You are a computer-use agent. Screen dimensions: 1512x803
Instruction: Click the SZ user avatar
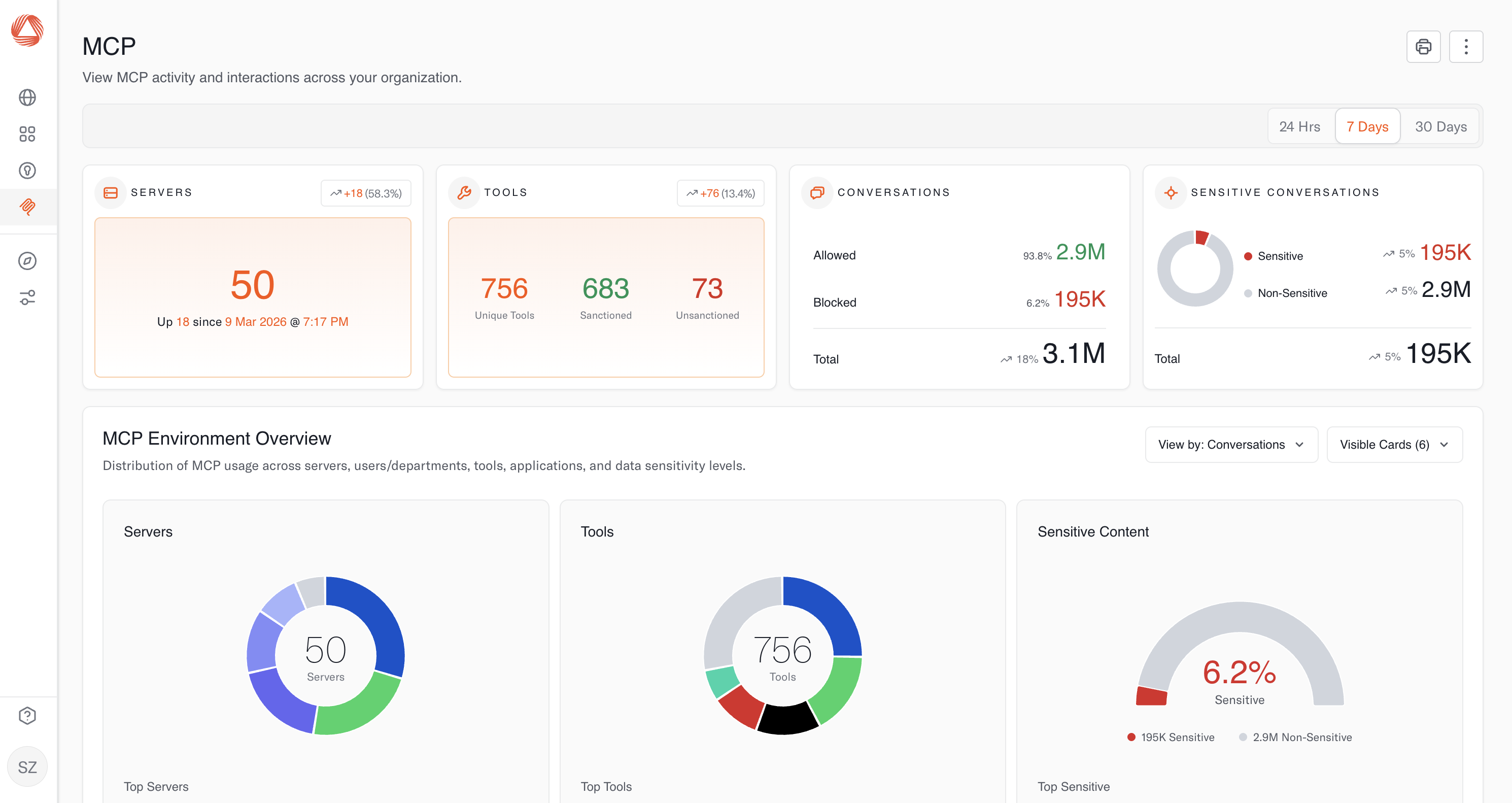point(27,766)
